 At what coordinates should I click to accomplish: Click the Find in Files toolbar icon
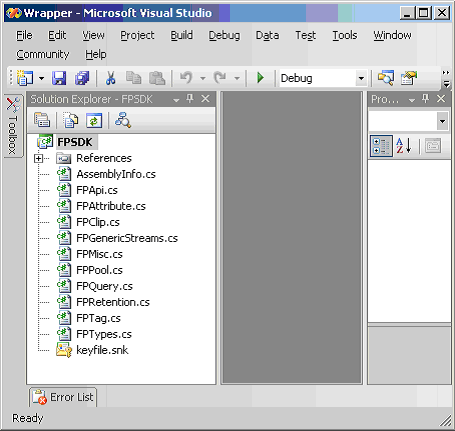point(386,78)
